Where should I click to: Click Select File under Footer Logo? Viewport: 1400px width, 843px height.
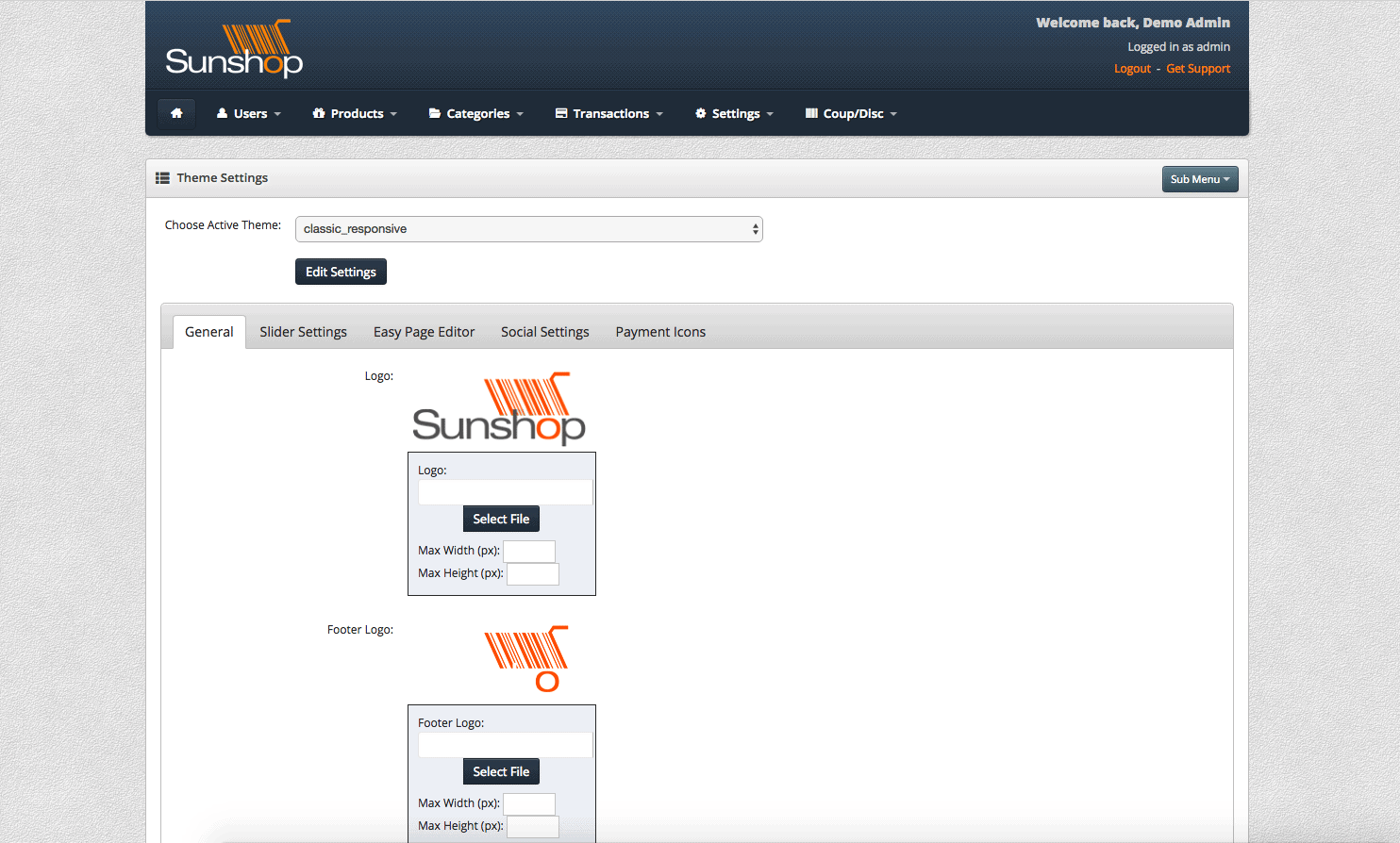tap(501, 771)
